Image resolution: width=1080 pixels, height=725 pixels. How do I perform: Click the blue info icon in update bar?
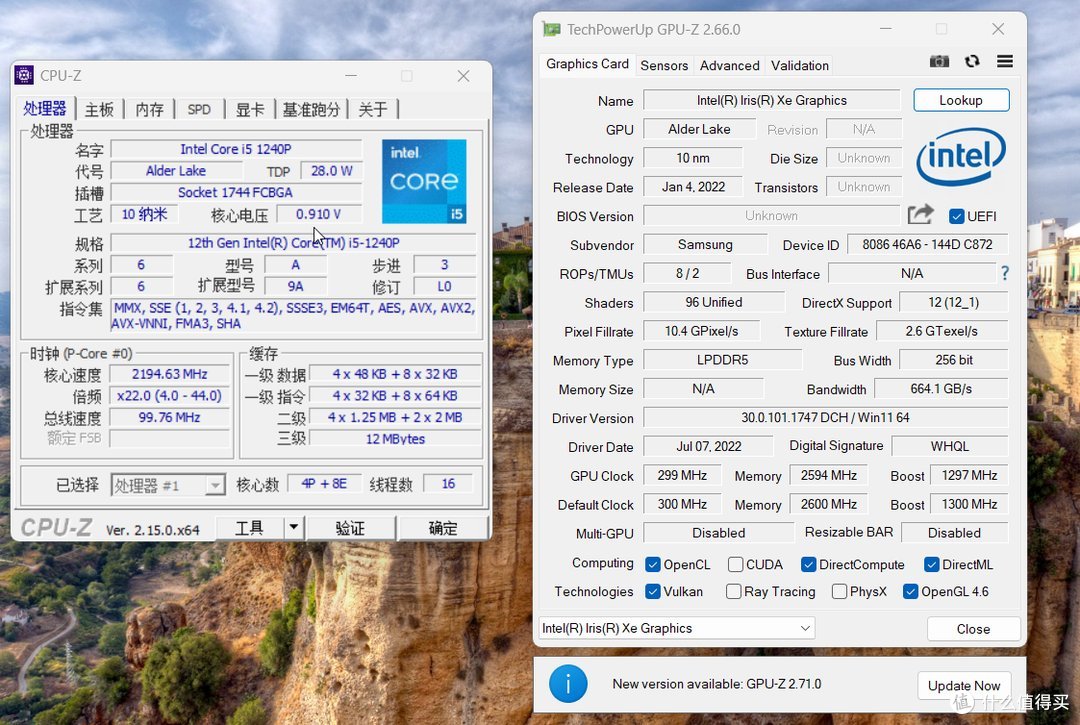[x=568, y=684]
